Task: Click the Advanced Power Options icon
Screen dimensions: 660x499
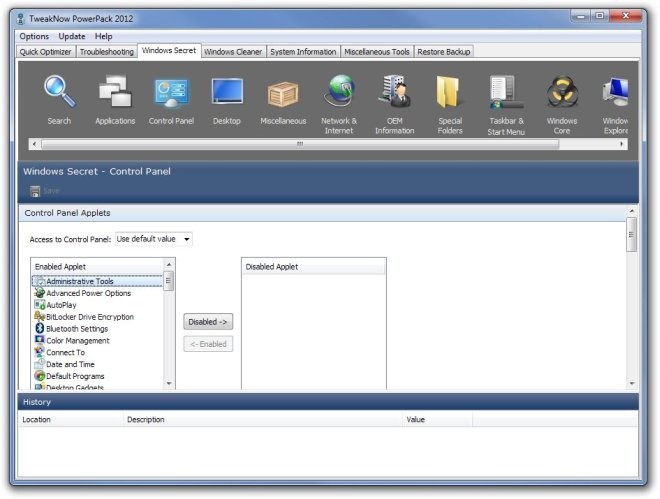Action: (x=40, y=293)
